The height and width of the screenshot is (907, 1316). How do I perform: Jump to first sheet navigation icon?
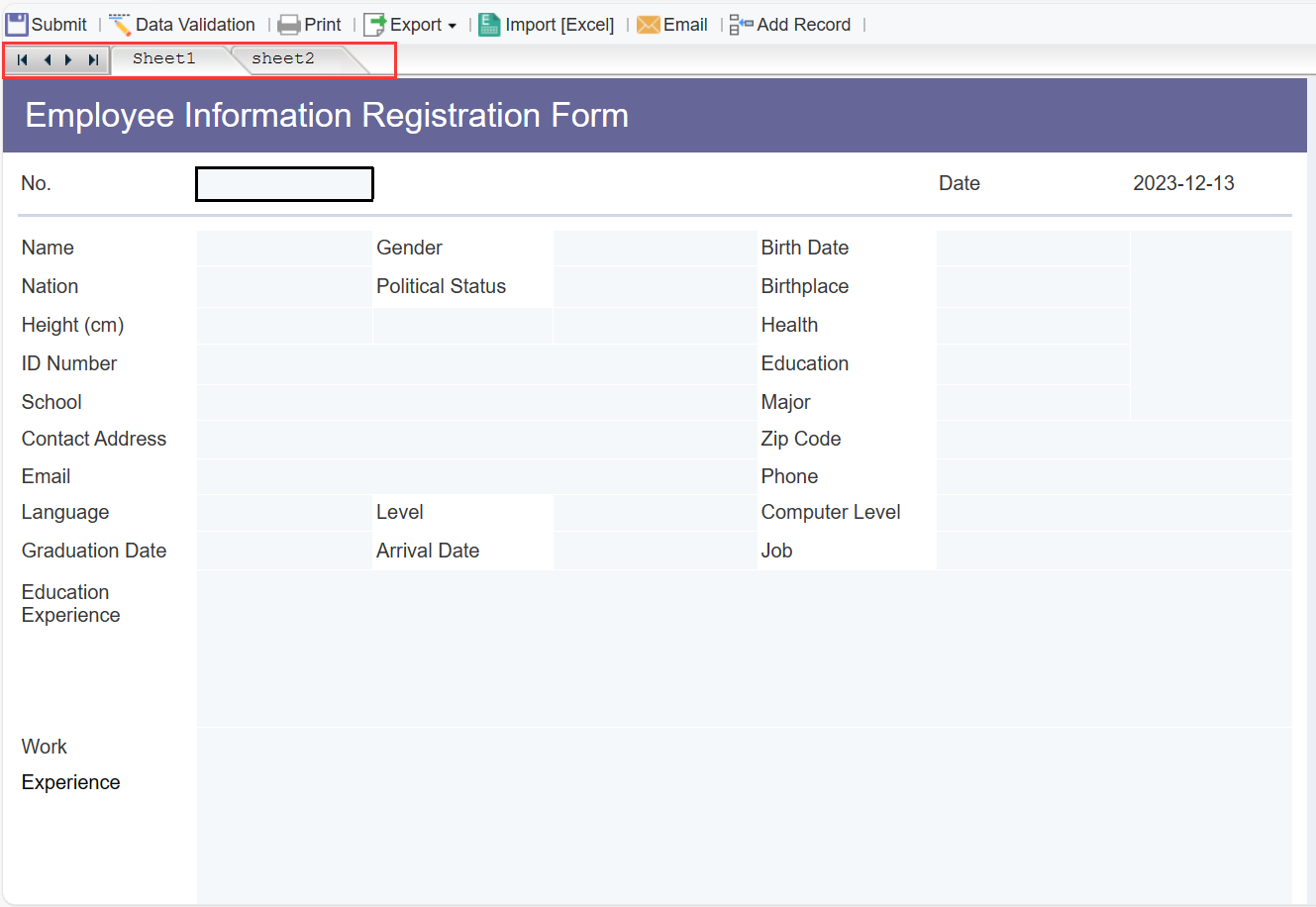click(21, 59)
